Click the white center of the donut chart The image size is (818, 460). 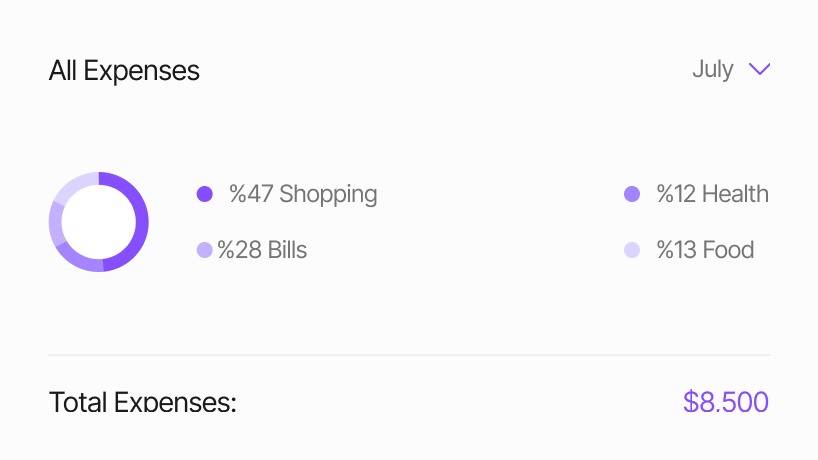coord(99,222)
